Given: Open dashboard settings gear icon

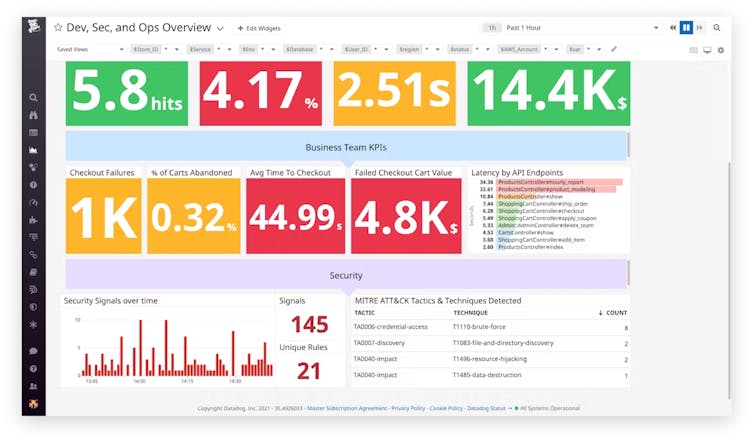Looking at the screenshot, I should coord(721,48).
